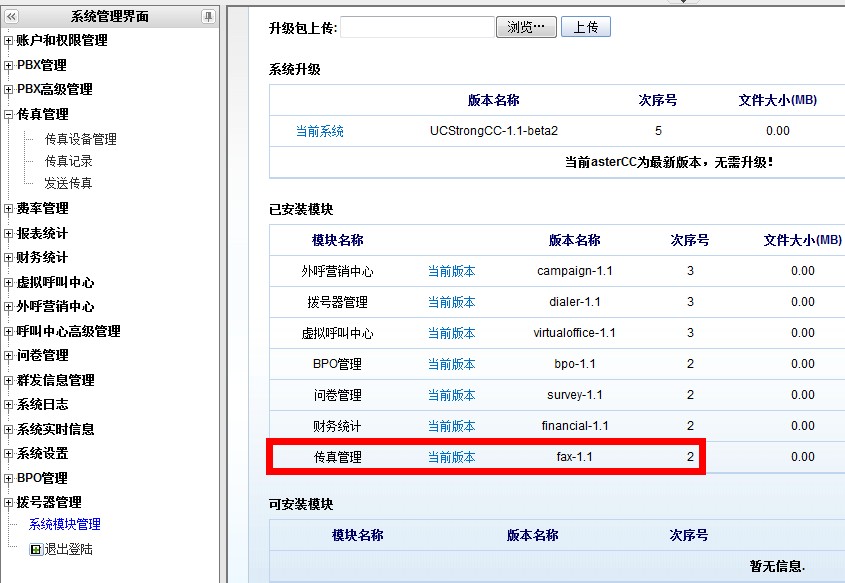Open 传真设备管理 in the sidebar
The height and width of the screenshot is (583, 845).
click(80, 139)
